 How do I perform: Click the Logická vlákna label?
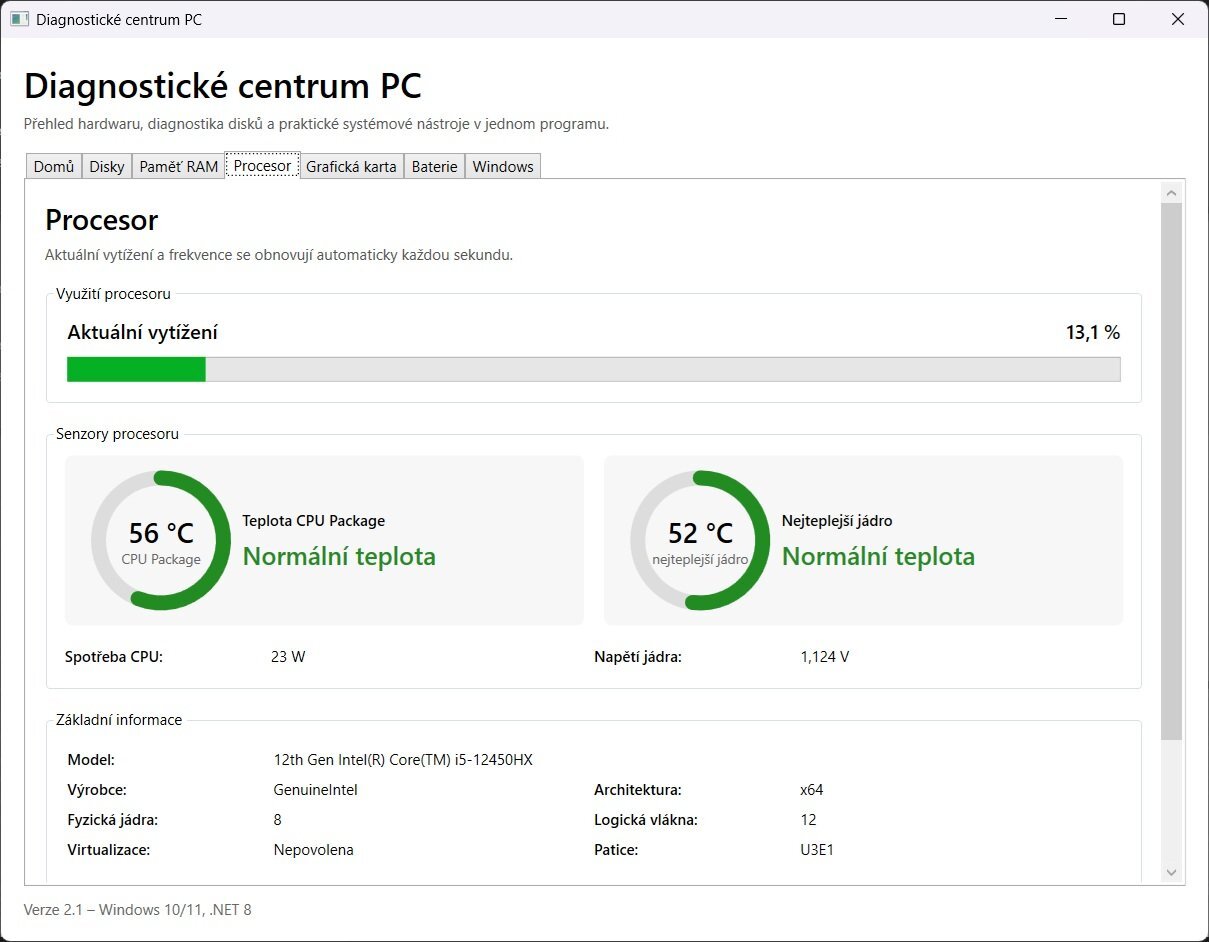(x=646, y=820)
